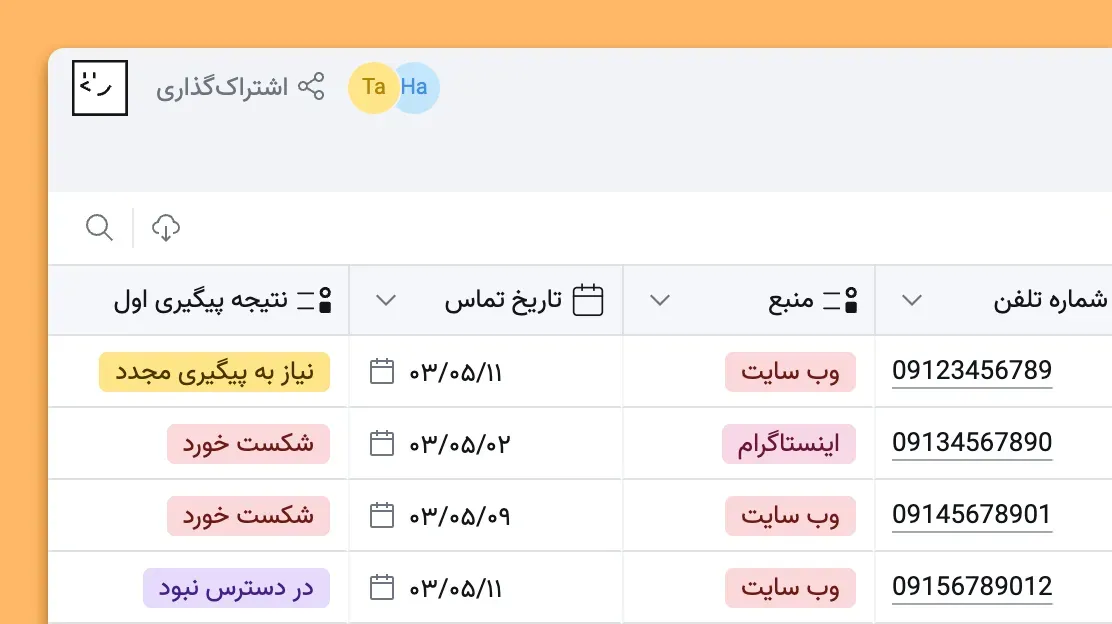Open the dropdown next to منبع column

658,299
